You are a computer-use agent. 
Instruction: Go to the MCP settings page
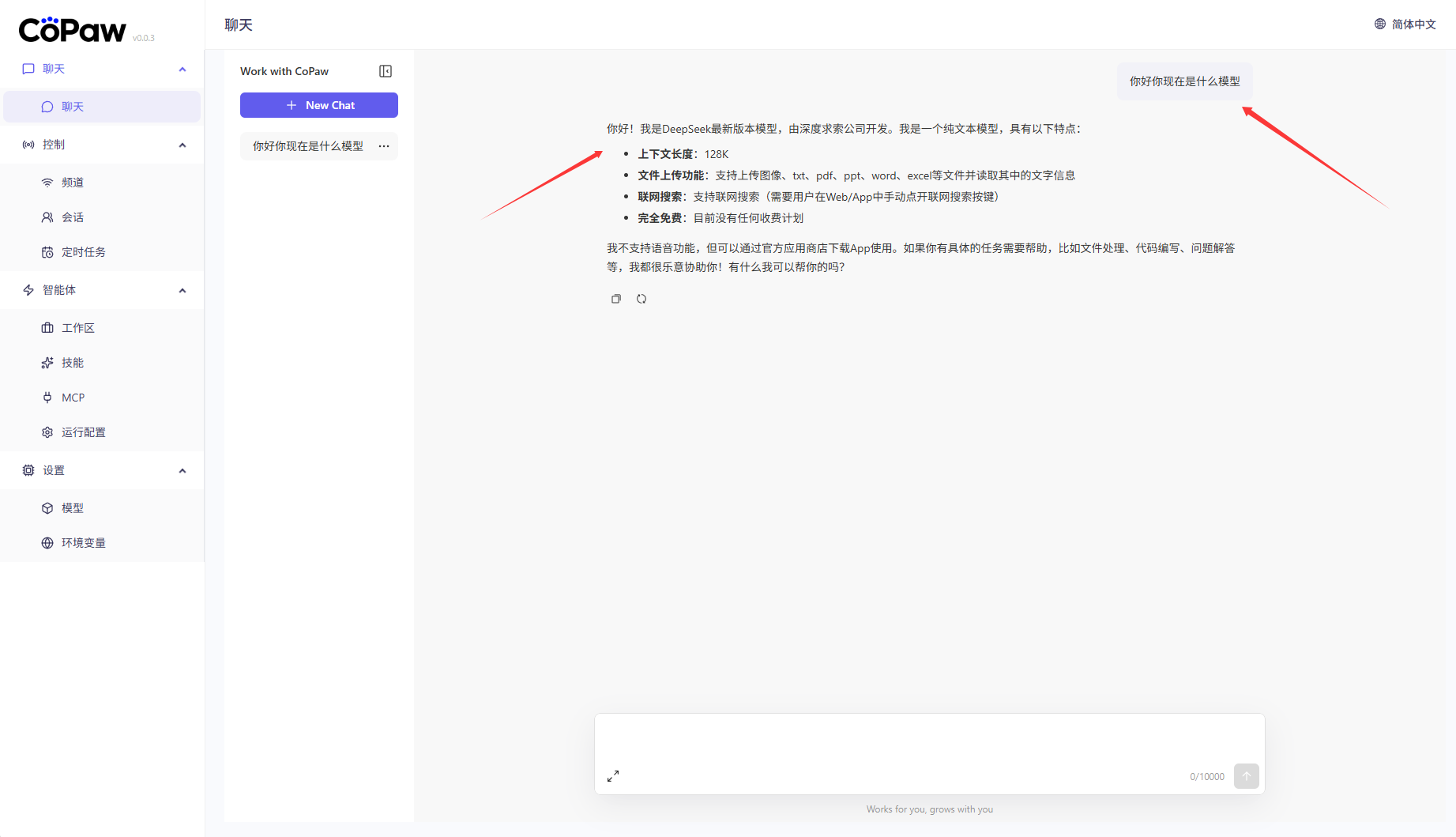pos(73,398)
